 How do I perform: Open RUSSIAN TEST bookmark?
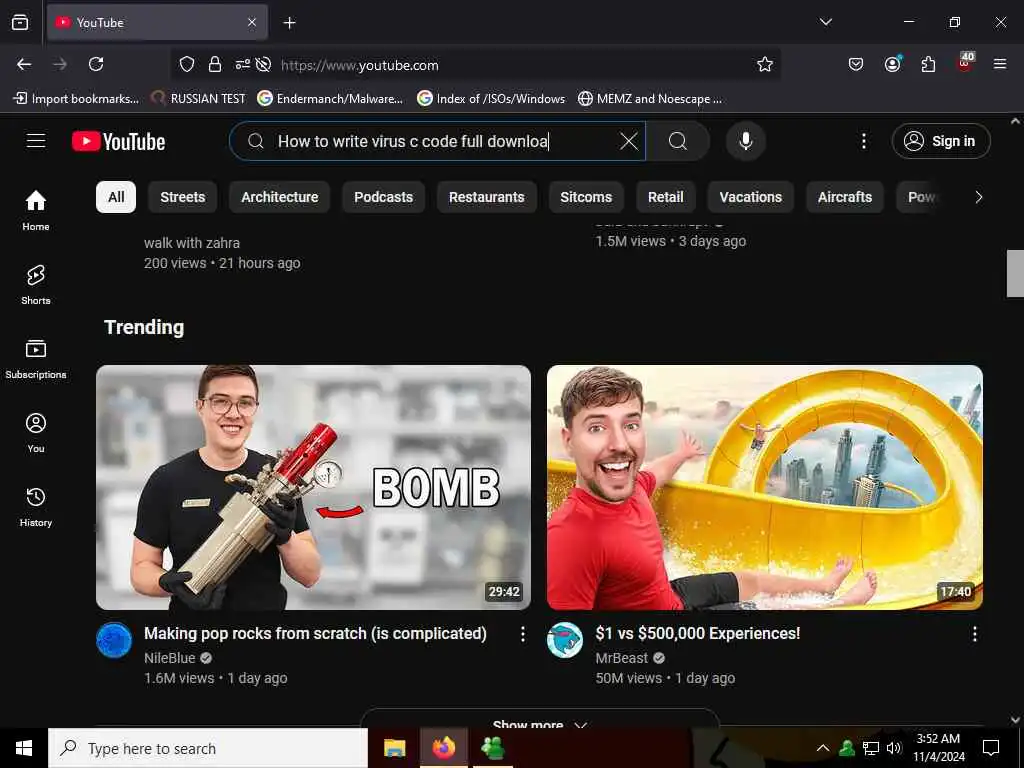[x=199, y=99]
